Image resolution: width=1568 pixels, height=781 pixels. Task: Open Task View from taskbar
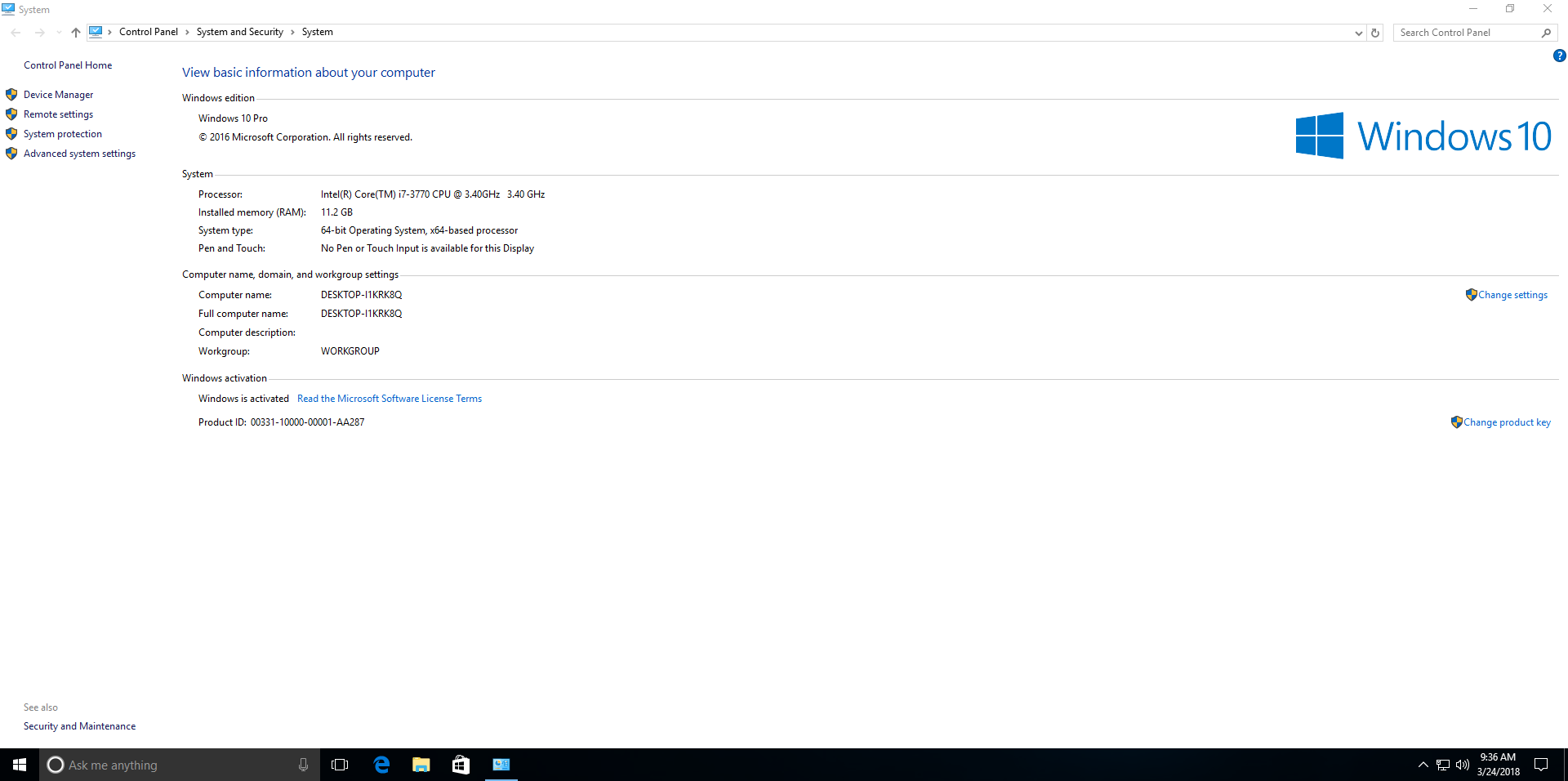pyautogui.click(x=340, y=765)
